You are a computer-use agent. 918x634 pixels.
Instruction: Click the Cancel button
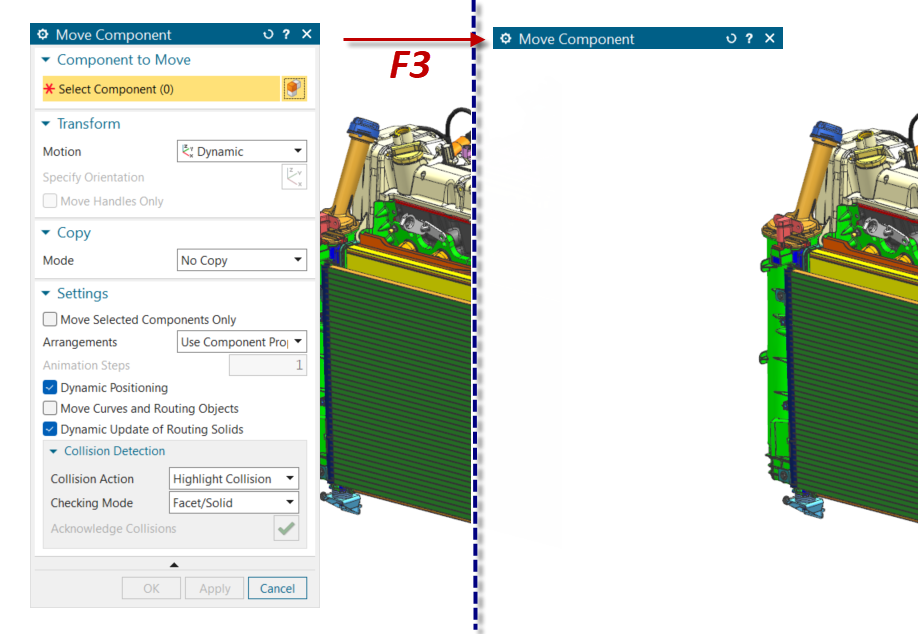coord(278,588)
